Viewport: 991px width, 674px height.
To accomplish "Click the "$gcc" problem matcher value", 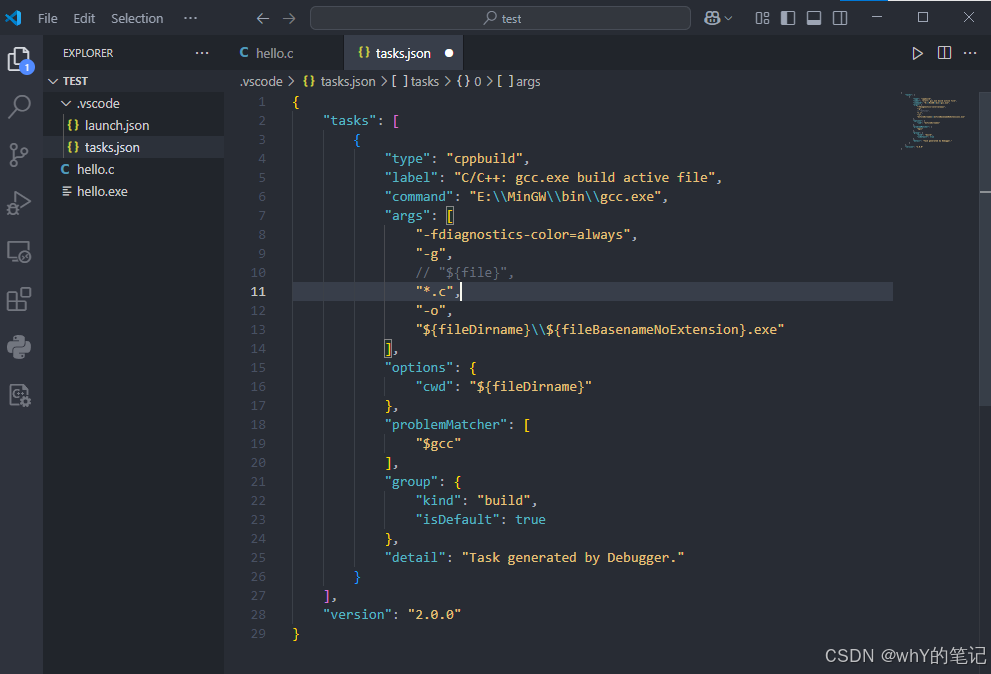I will tap(438, 444).
